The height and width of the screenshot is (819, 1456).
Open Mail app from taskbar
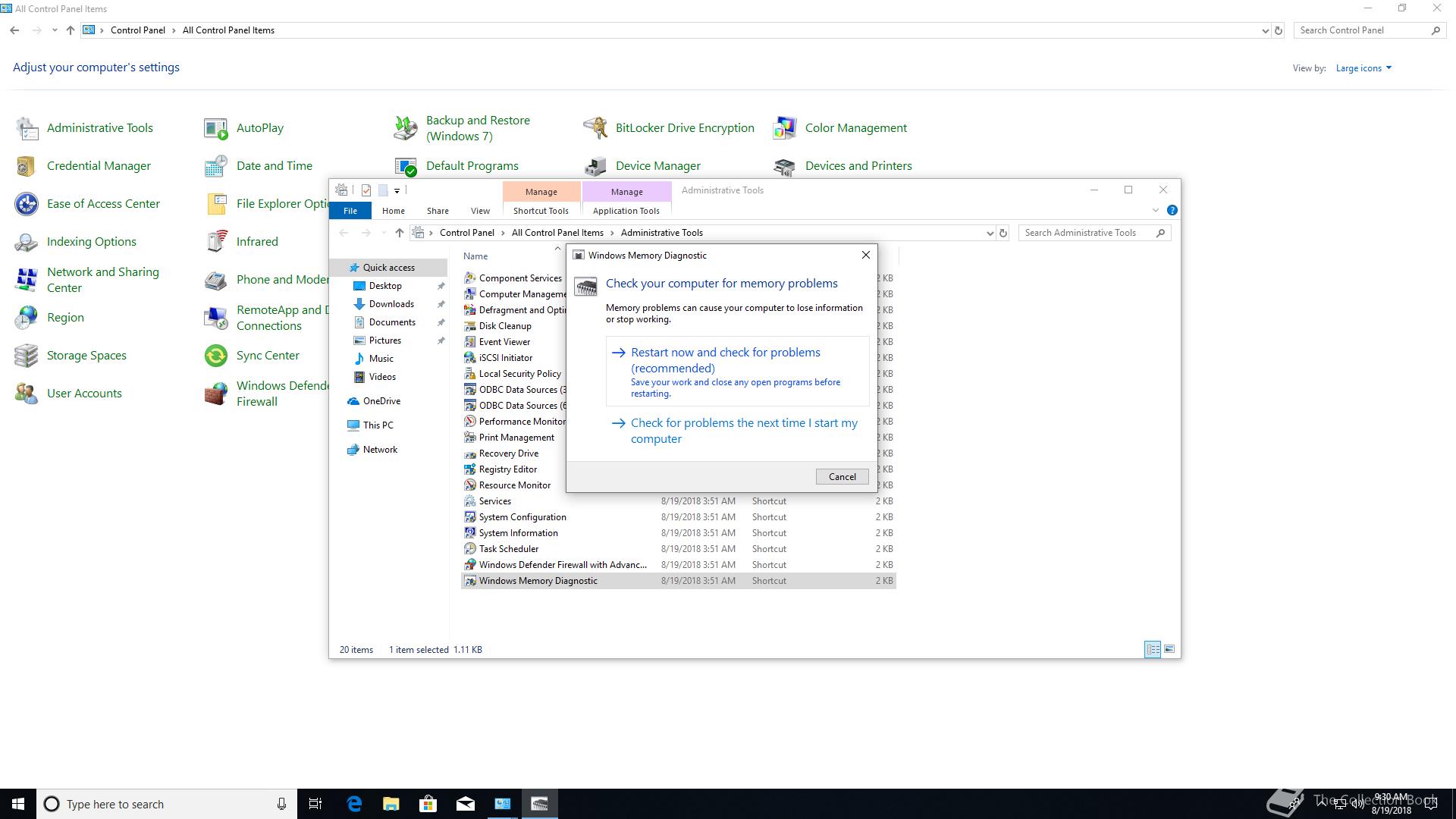coord(466,804)
